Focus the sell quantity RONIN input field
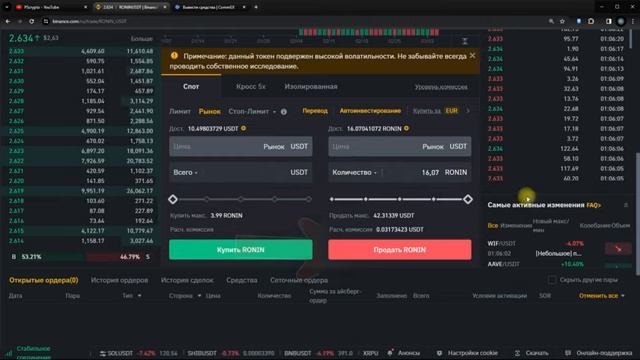Screen dimensions: 640x360 [x=400, y=172]
